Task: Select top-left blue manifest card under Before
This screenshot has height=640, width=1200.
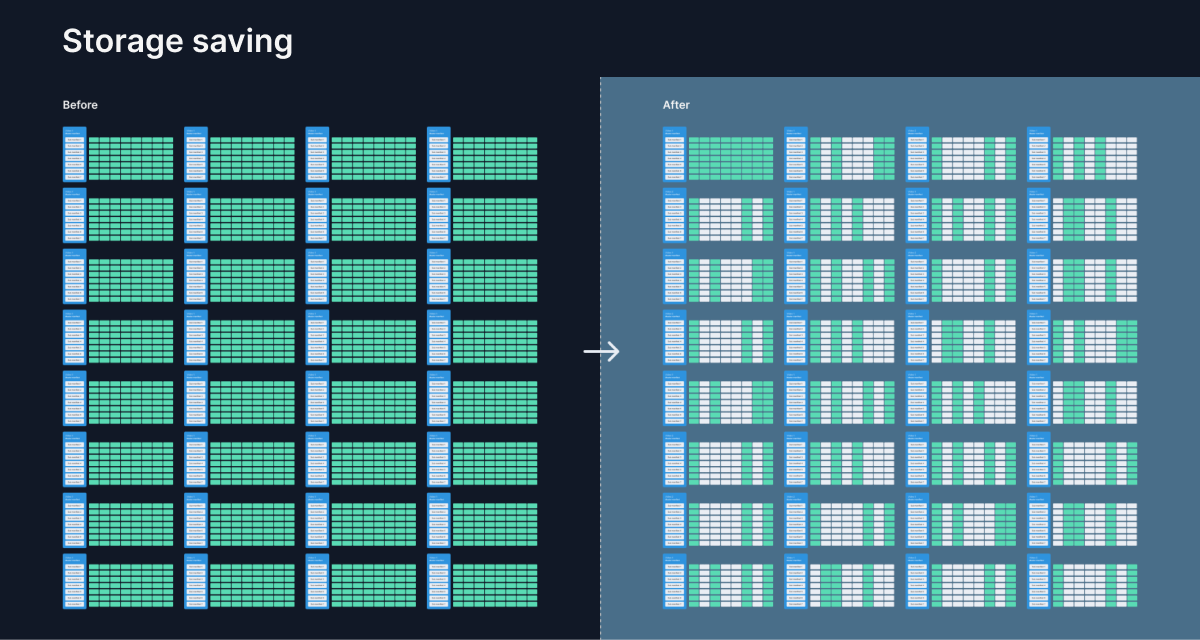Action: coord(75,155)
